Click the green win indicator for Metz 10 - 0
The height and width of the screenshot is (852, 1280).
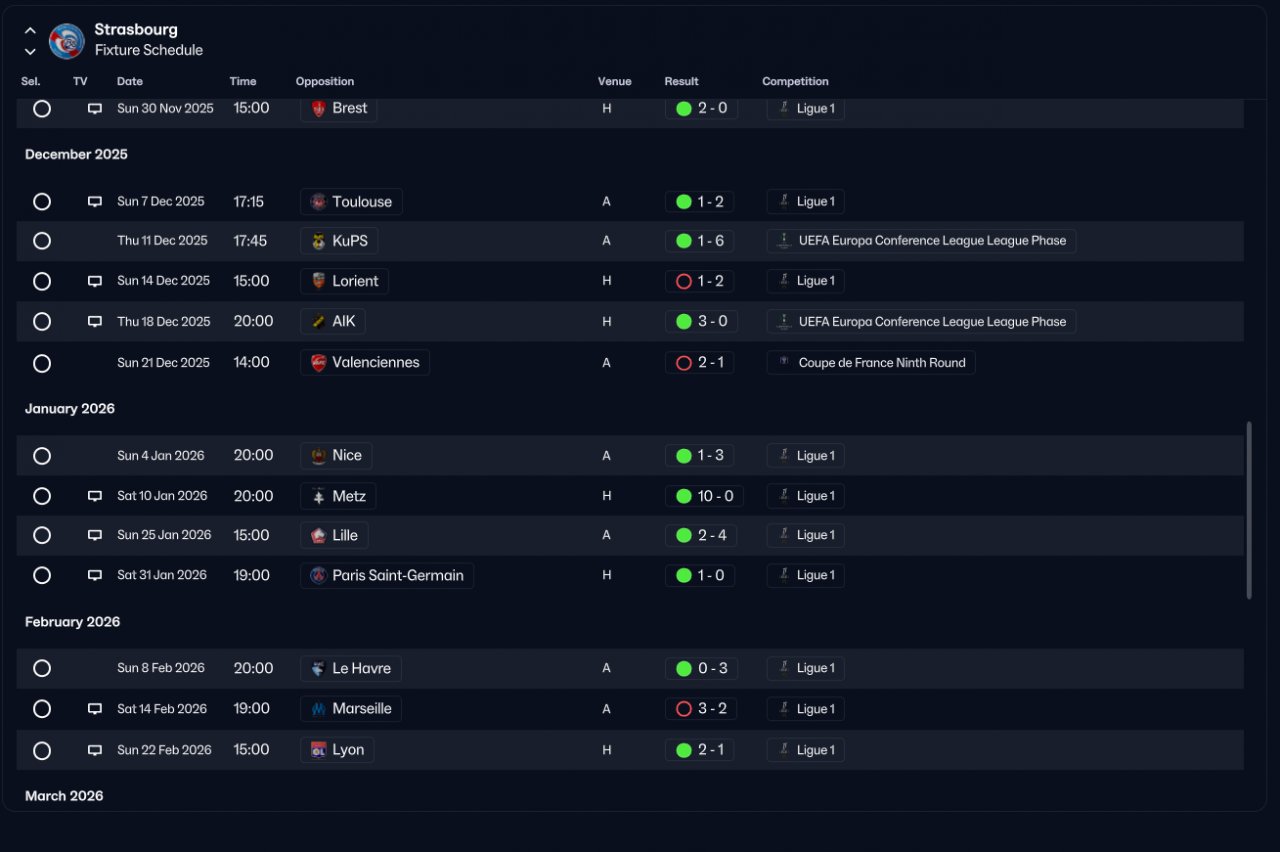click(684, 496)
